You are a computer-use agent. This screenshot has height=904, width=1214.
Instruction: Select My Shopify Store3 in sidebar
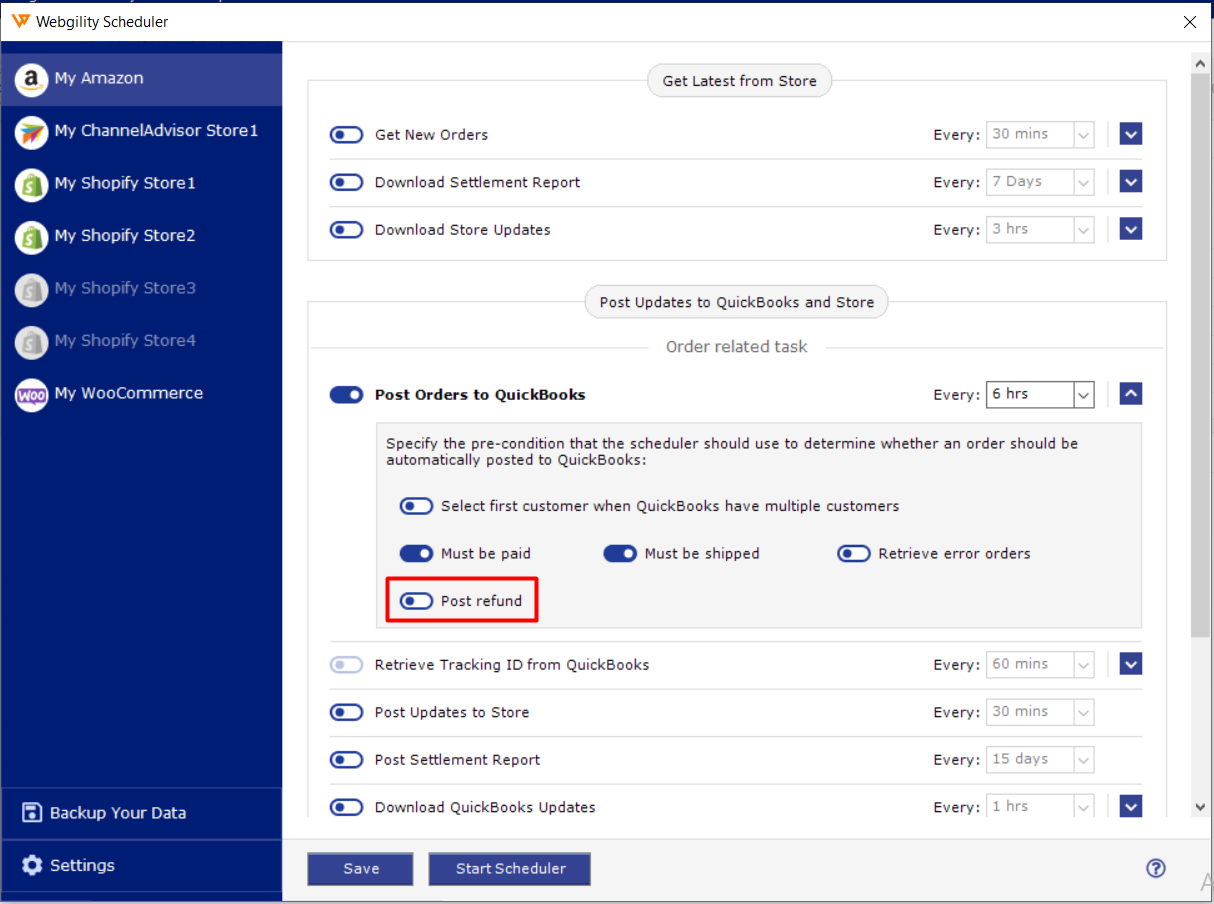pos(125,288)
